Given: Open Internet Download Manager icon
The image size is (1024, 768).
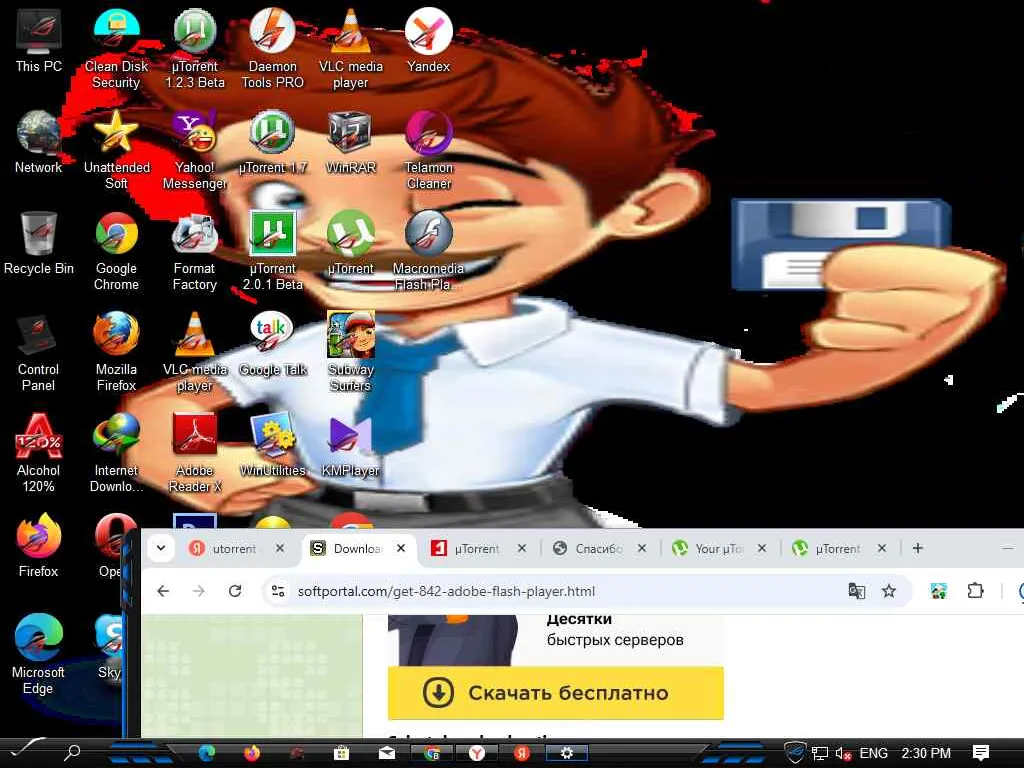Looking at the screenshot, I should click(116, 453).
